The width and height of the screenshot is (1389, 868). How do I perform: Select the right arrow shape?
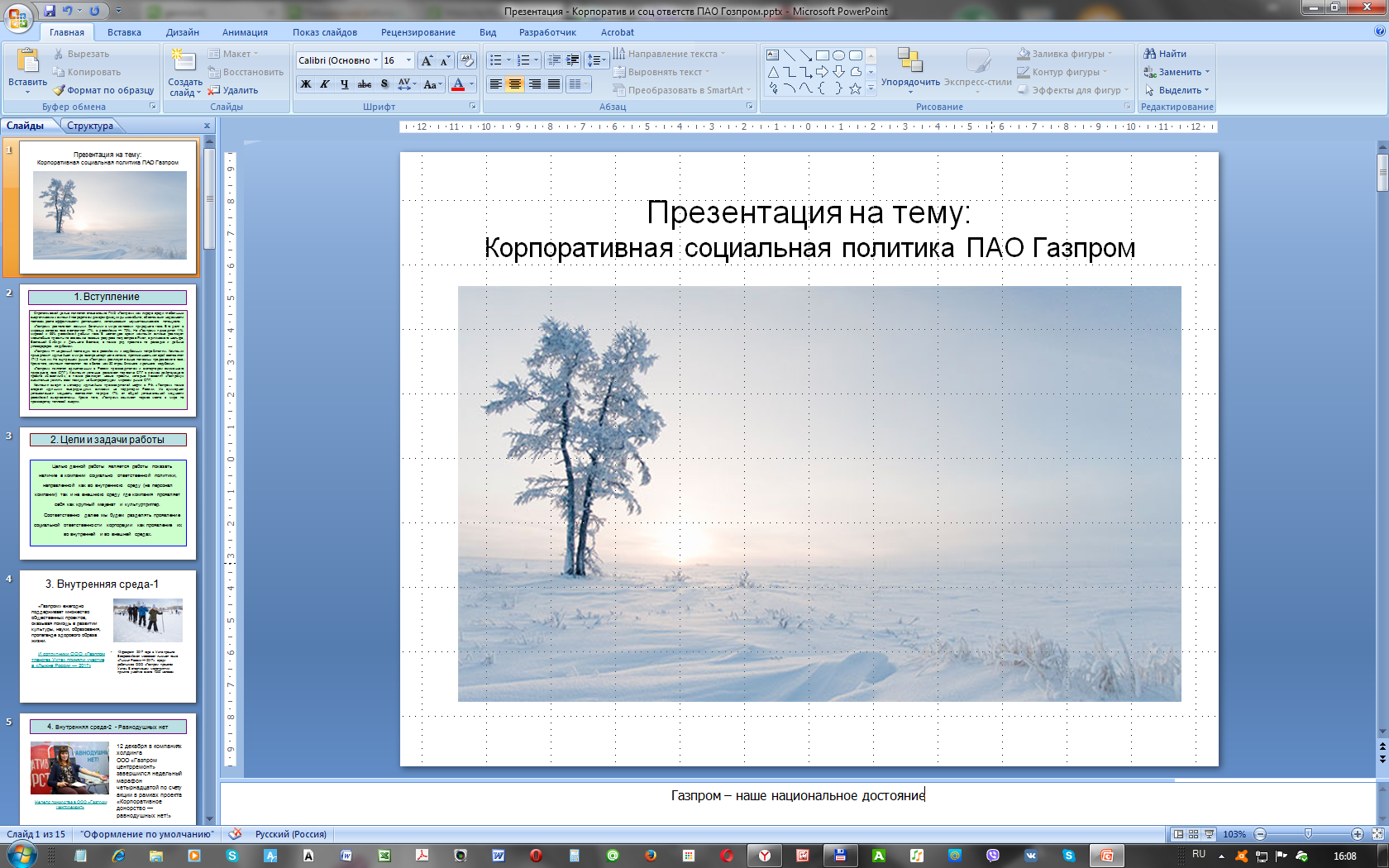click(x=822, y=72)
